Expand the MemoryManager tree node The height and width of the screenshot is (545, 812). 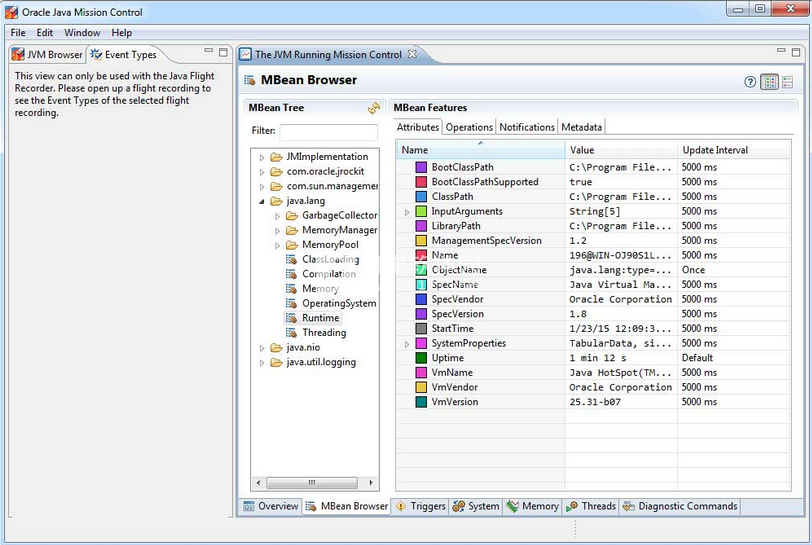click(277, 231)
